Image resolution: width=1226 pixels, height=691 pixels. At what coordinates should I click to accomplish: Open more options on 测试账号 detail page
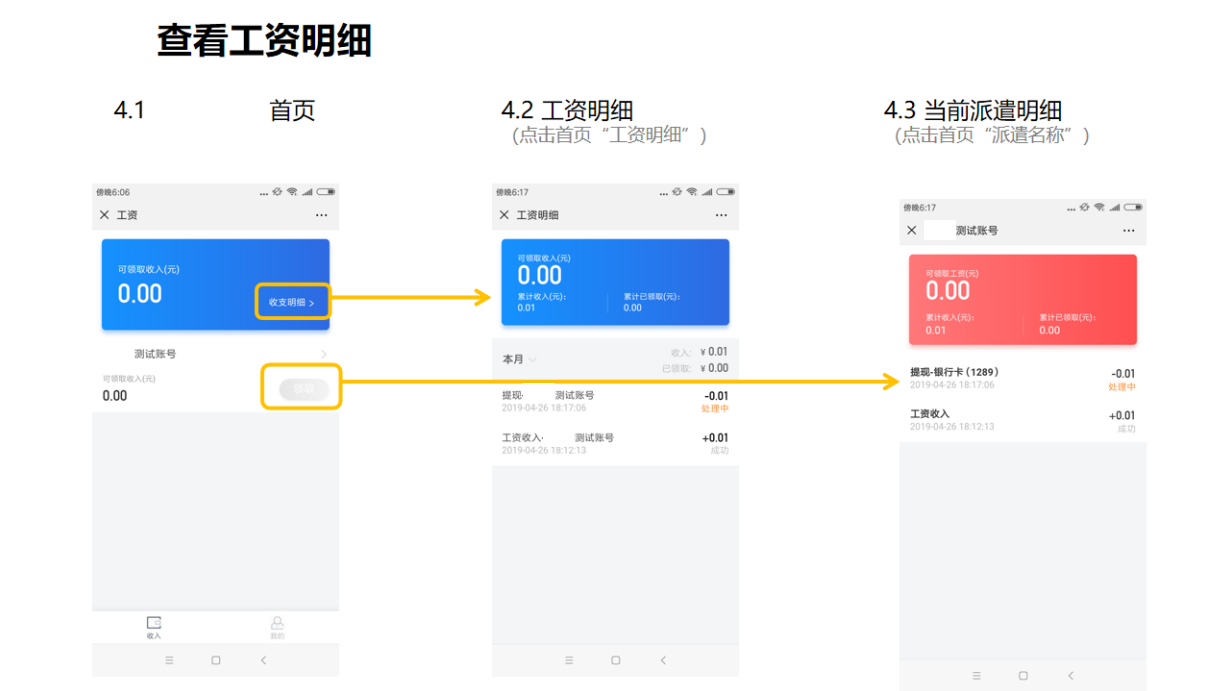[x=1128, y=230]
